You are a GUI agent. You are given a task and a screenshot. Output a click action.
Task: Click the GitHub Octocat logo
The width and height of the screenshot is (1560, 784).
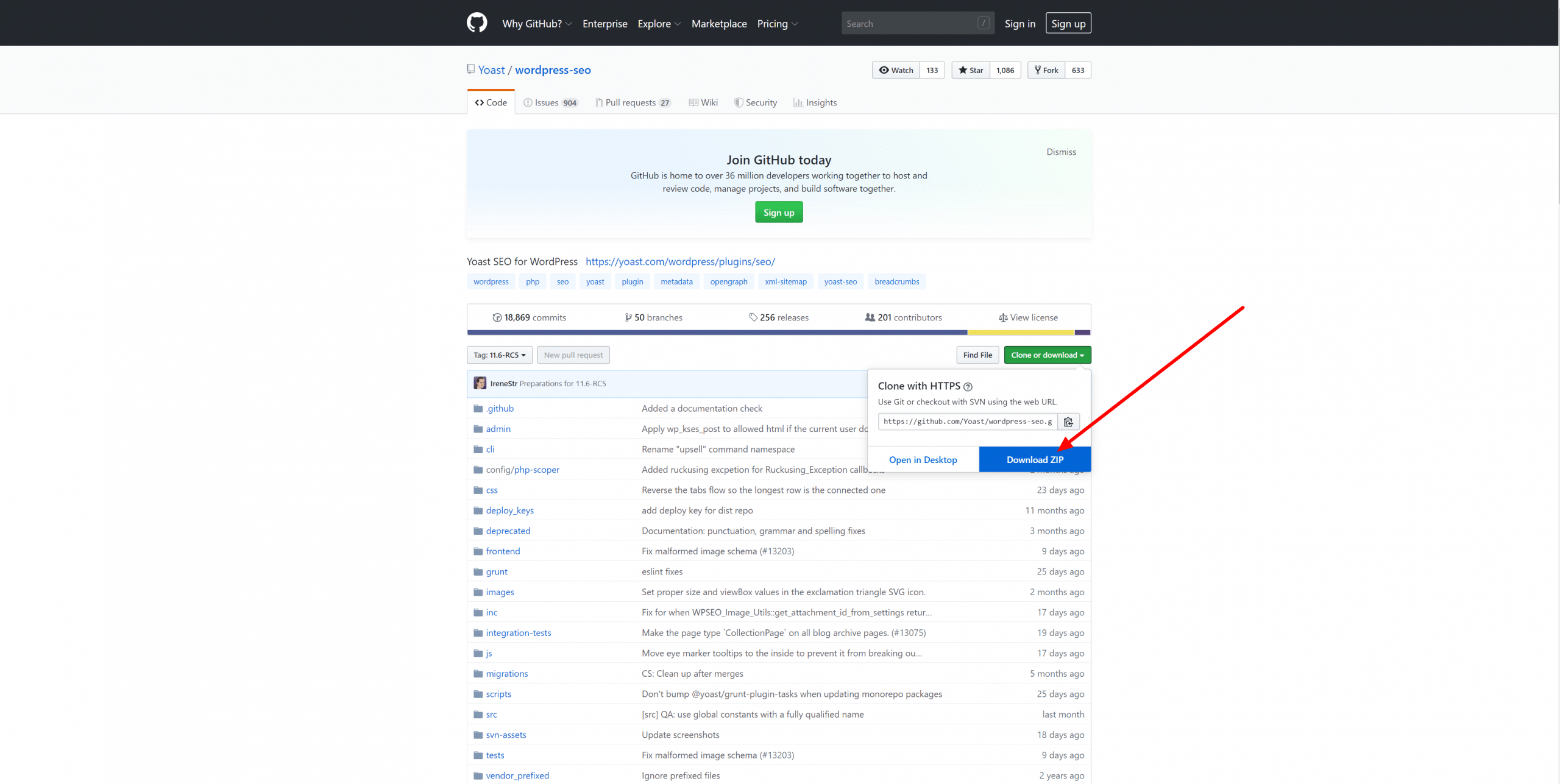click(477, 23)
